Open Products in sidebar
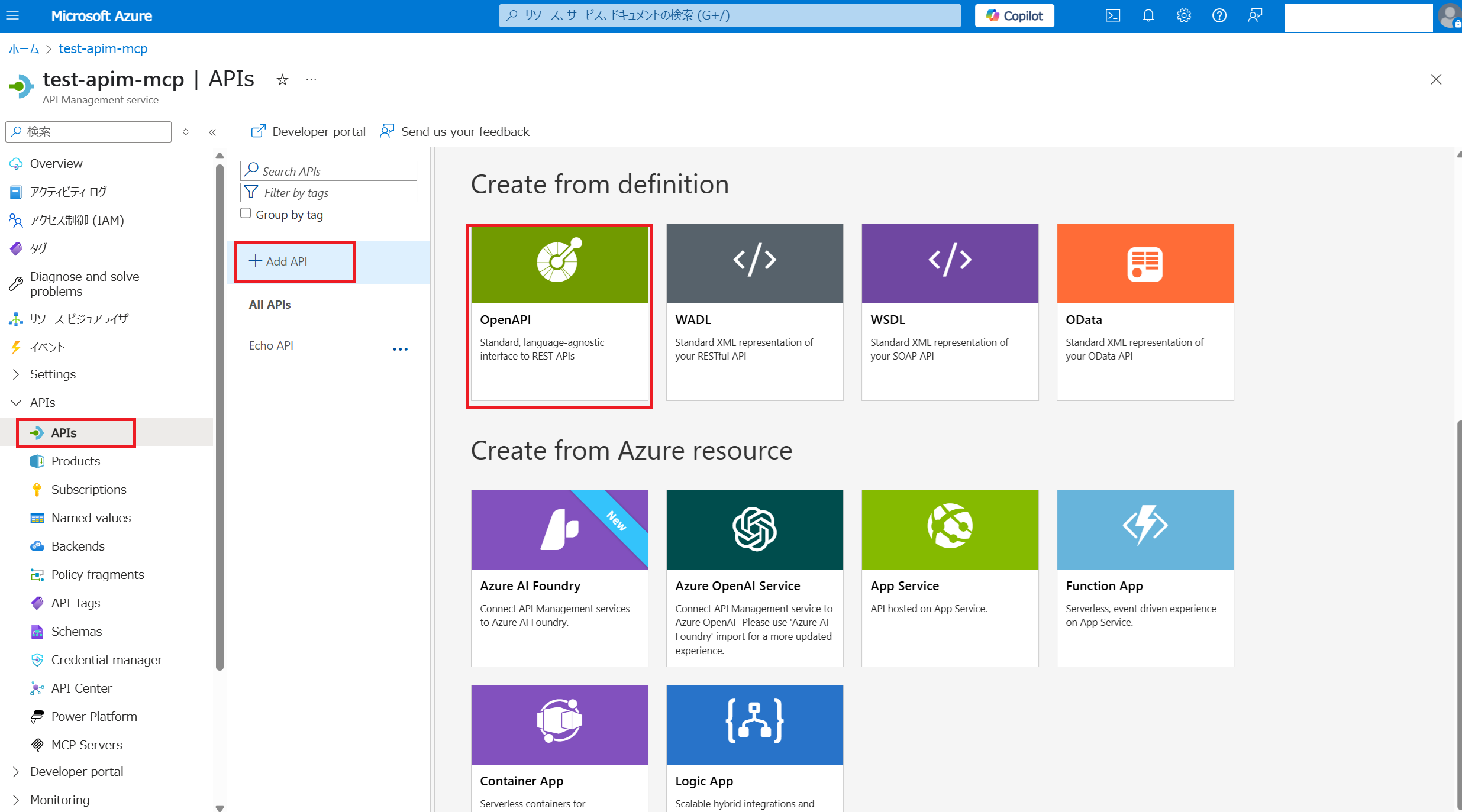Screen dimensions: 1462x812 pyautogui.click(x=76, y=461)
